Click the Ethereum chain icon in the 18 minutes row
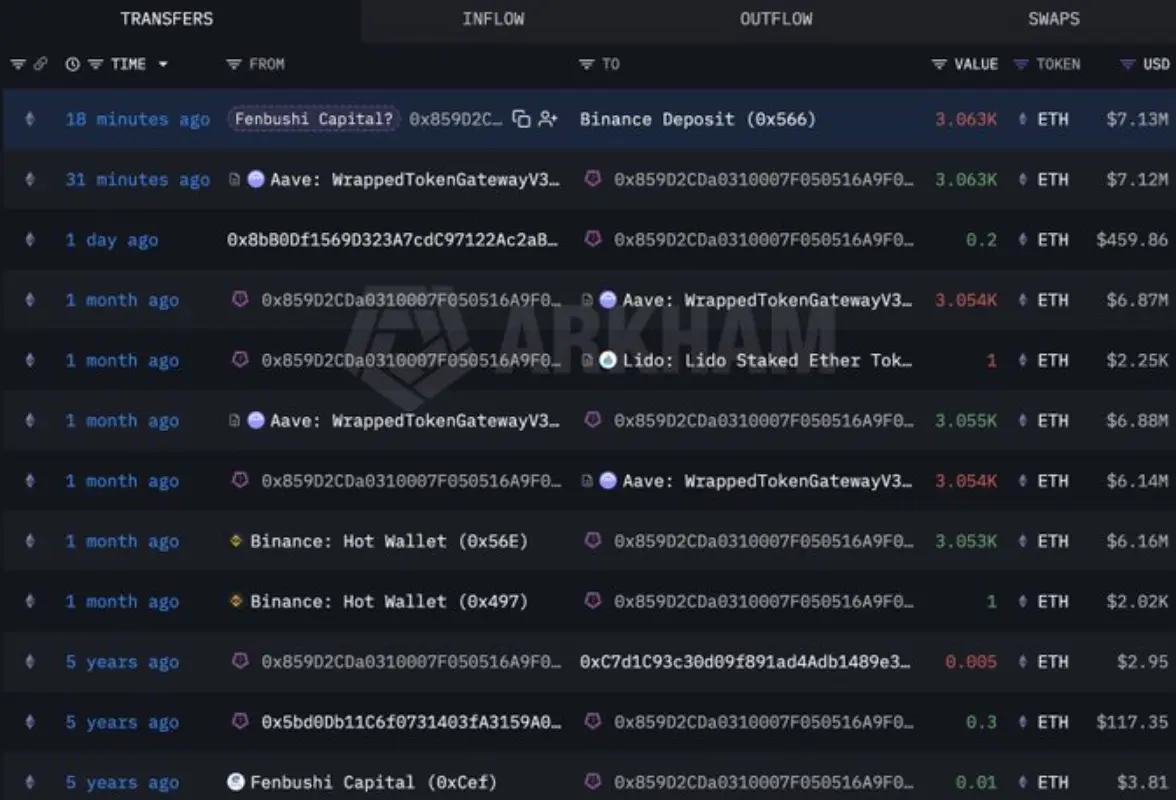 click(30, 119)
